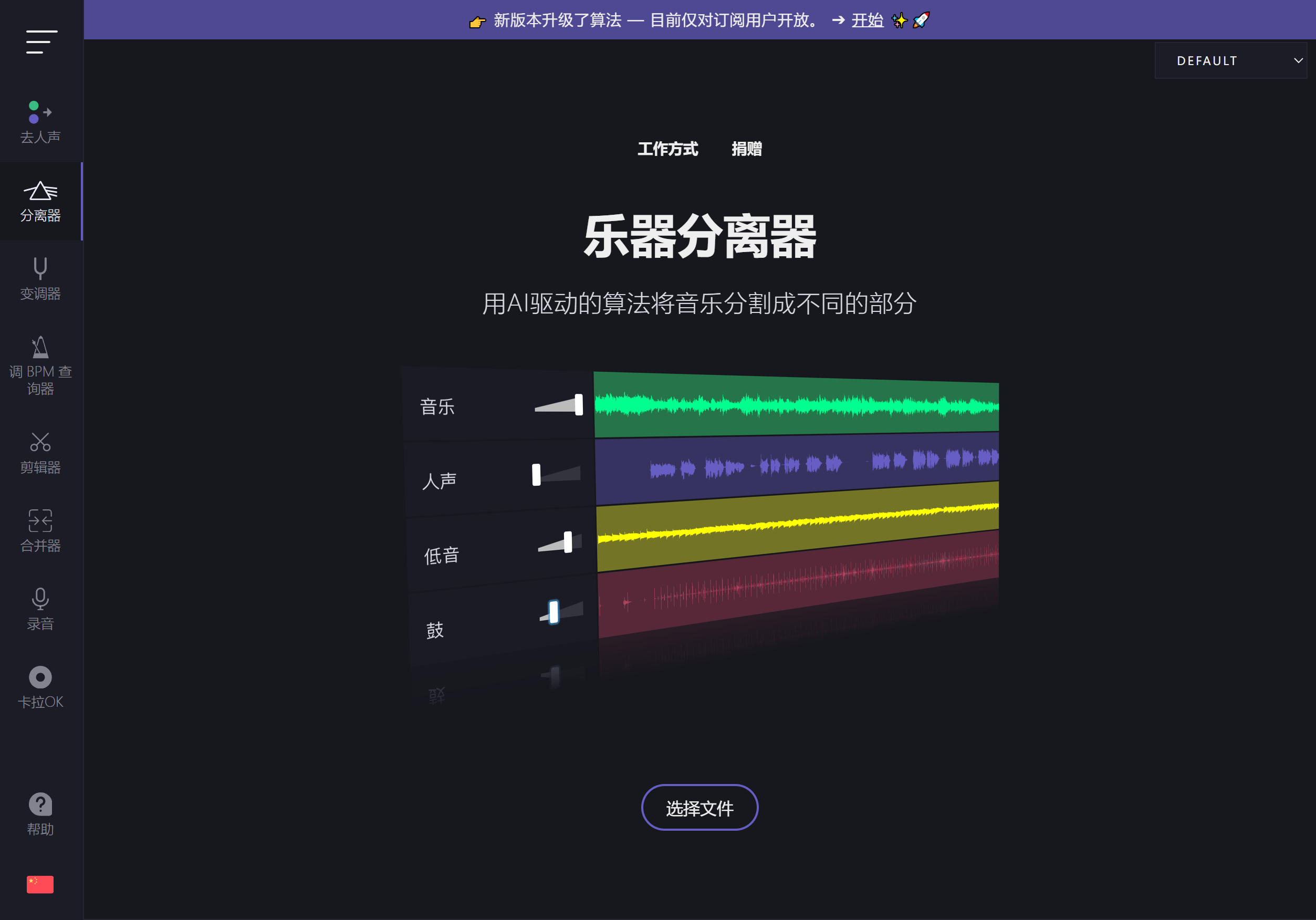
Task: Open the 合并器 joiner tool
Action: click(x=40, y=531)
